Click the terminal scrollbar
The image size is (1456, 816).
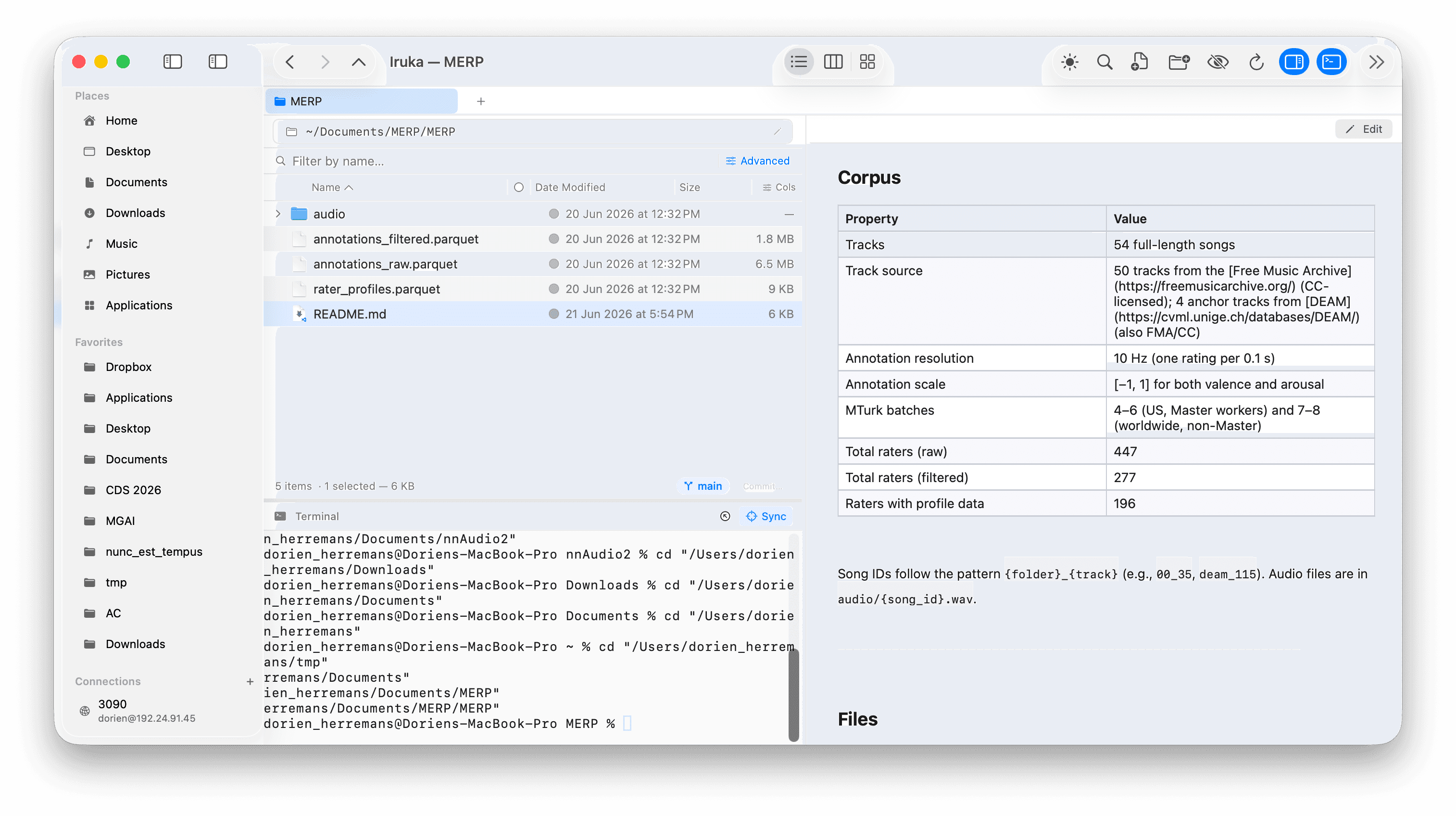pos(793,694)
